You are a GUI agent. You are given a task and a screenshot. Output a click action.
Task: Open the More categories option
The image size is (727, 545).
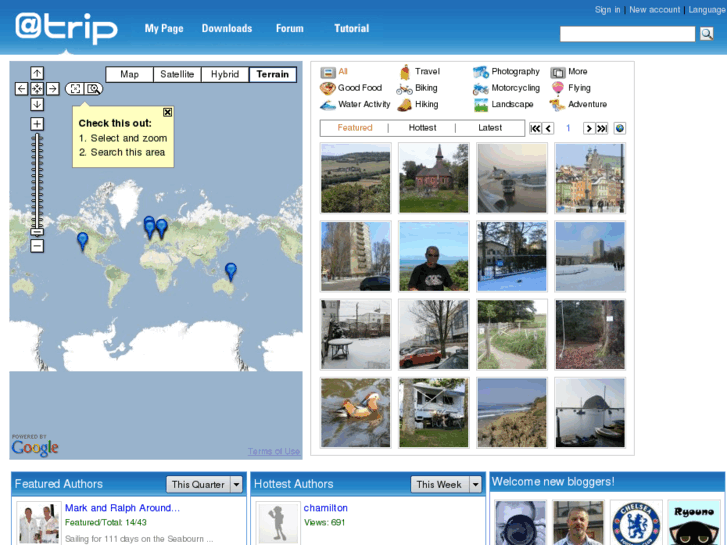[569, 72]
